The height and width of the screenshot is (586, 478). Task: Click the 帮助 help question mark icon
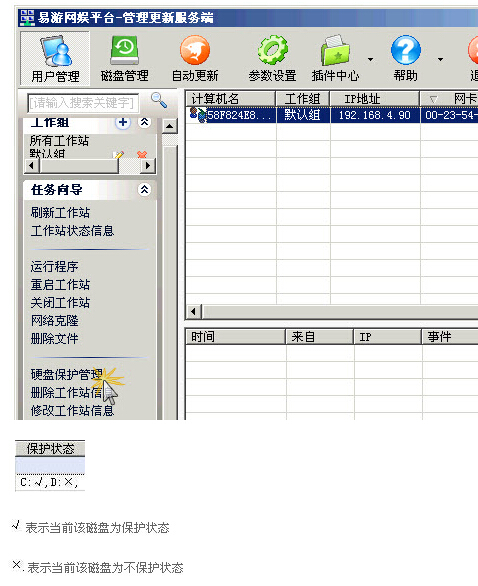405,58
